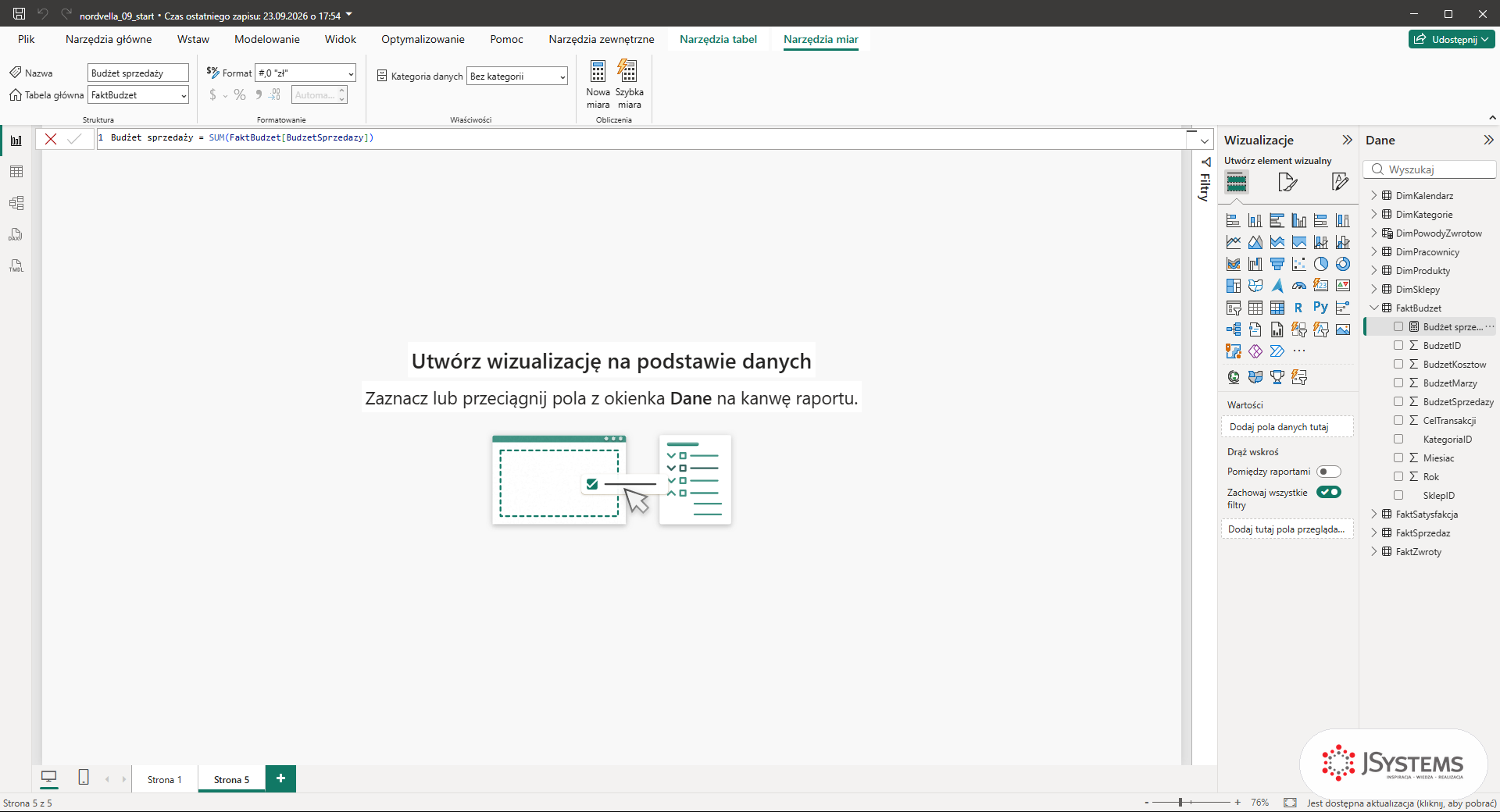
Task: Expand the DimKalendarz table
Action: tap(1374, 196)
